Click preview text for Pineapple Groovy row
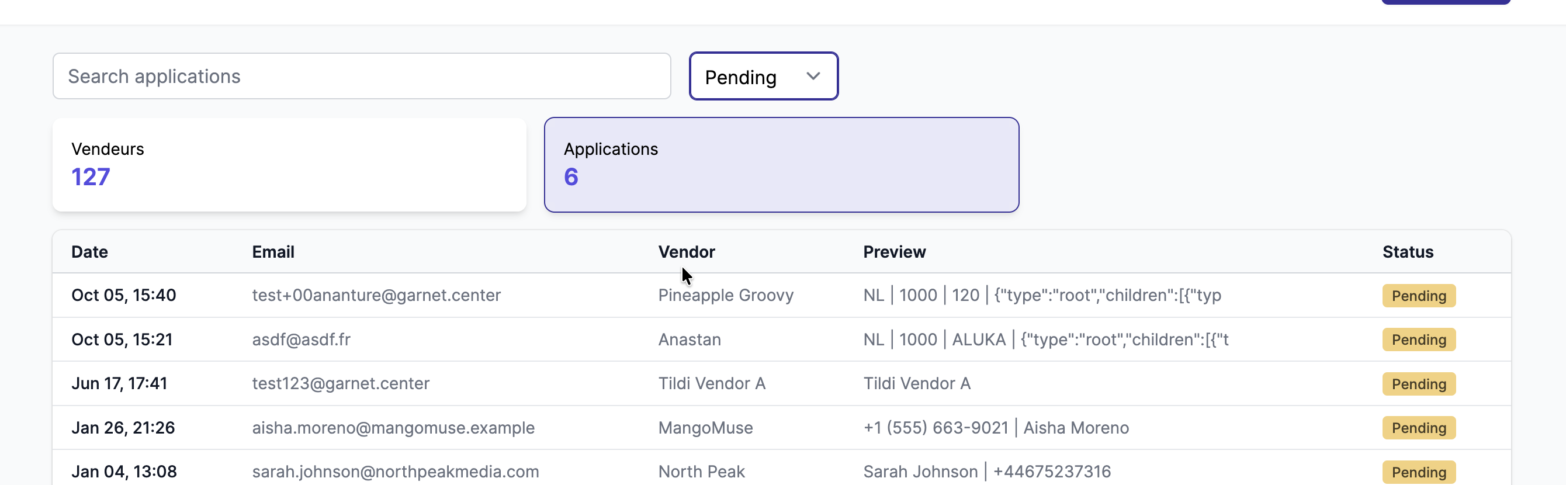The width and height of the screenshot is (1566, 485). tap(1042, 295)
